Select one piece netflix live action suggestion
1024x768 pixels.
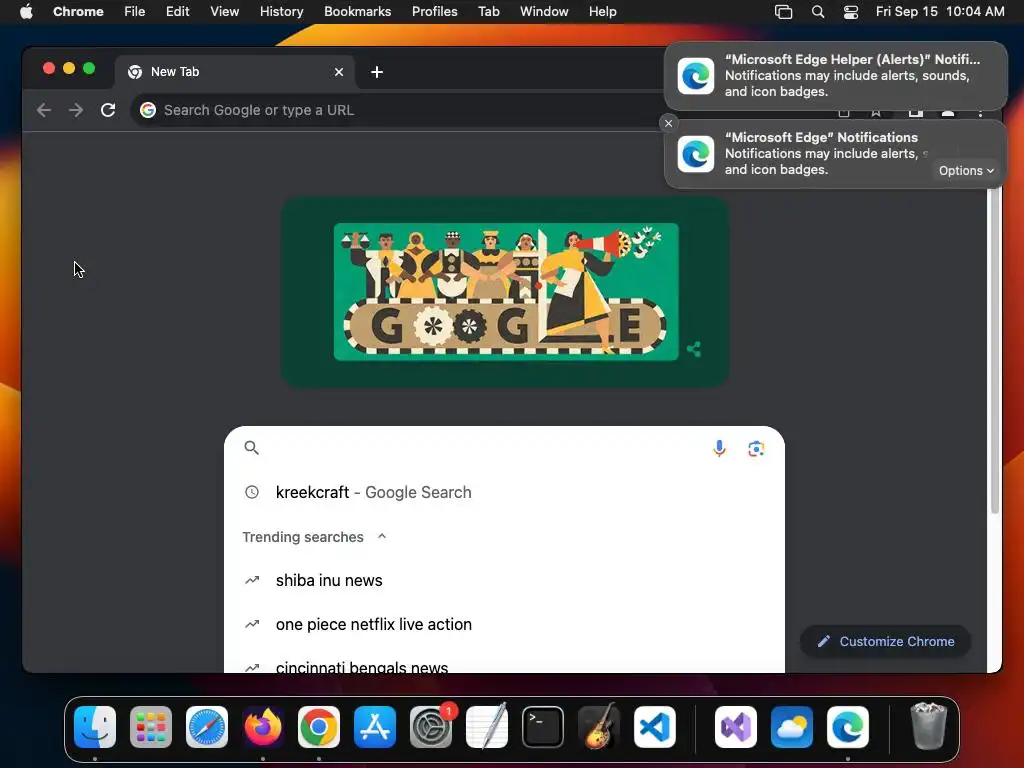504,624
